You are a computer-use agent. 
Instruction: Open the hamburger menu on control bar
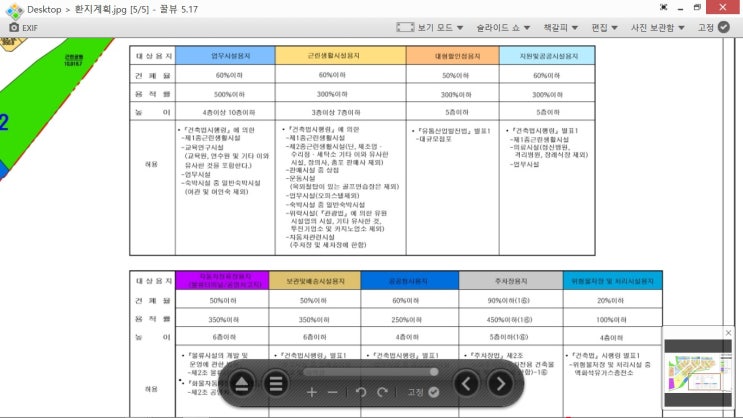coord(276,383)
